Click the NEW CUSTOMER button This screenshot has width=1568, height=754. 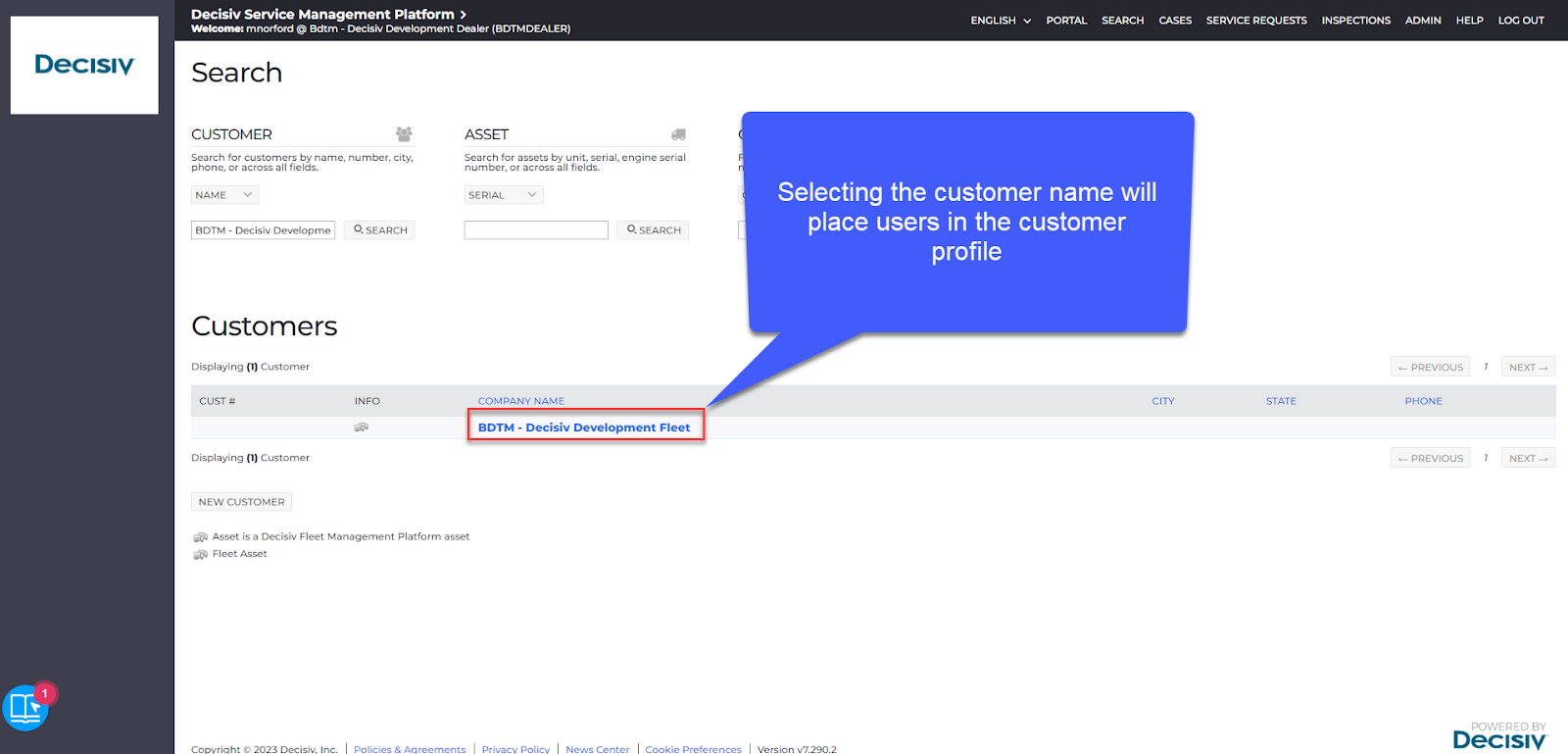tap(241, 502)
